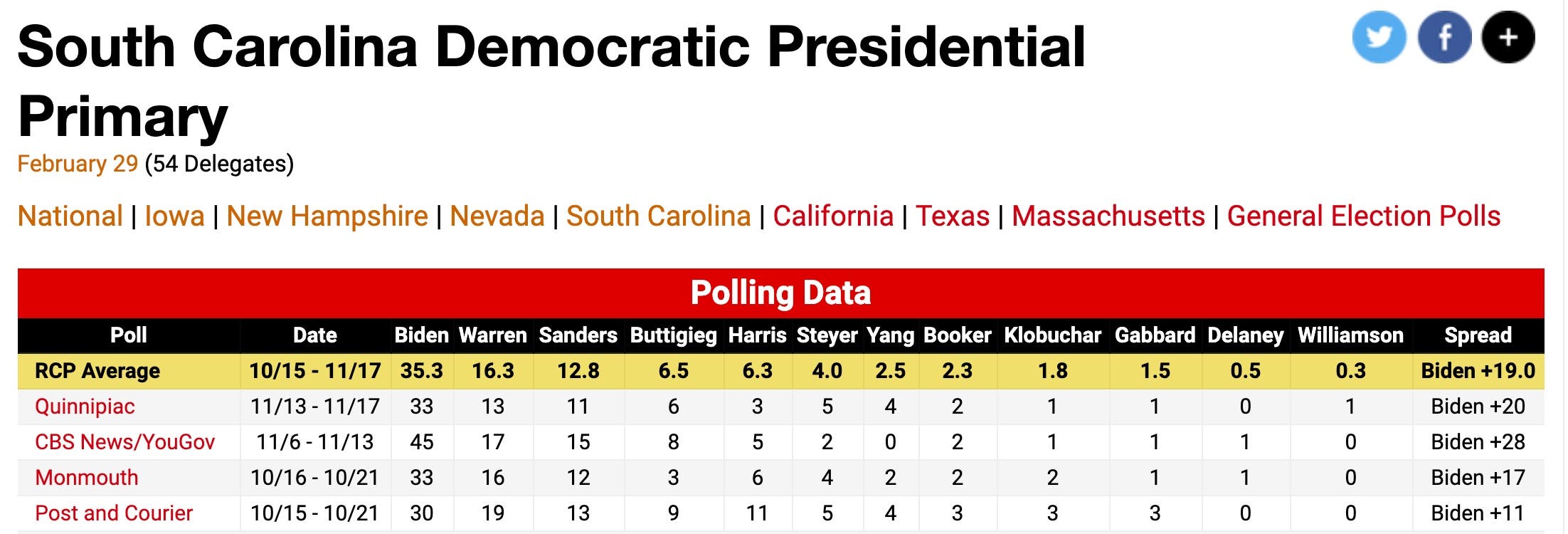1568x534 pixels.
Task: Open New Hampshire polls link
Action: pos(327,216)
